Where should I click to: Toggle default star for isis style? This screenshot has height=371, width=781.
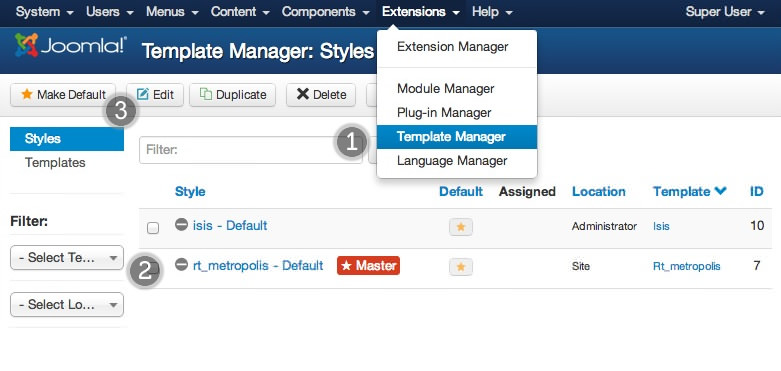(461, 227)
